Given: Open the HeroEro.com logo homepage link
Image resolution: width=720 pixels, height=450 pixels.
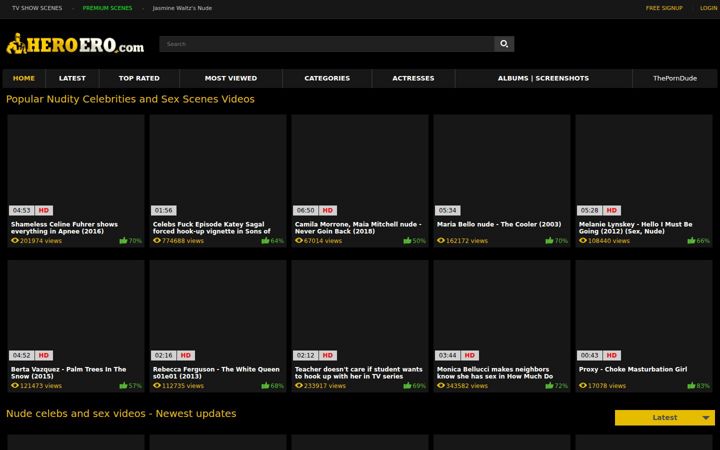Looking at the screenshot, I should point(75,44).
